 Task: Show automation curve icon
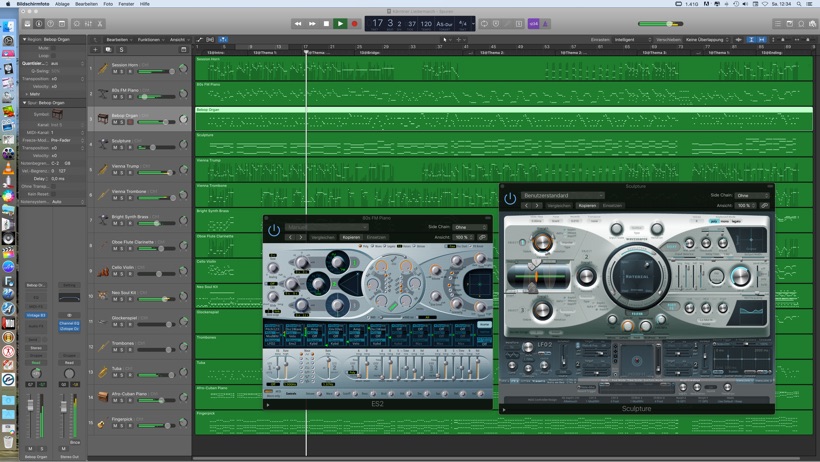pos(200,39)
